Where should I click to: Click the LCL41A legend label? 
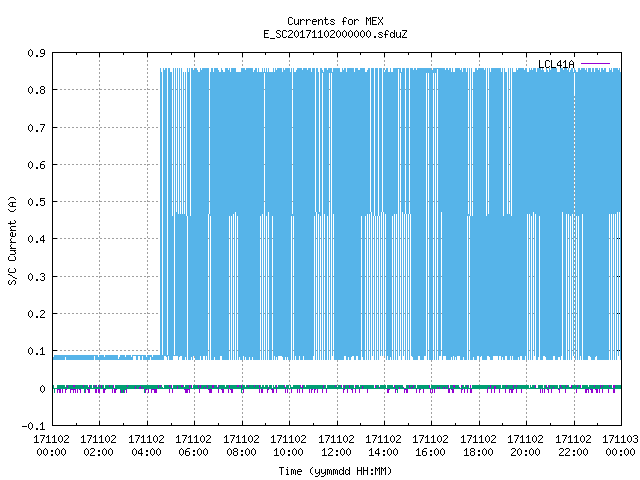pyautogui.click(x=556, y=64)
